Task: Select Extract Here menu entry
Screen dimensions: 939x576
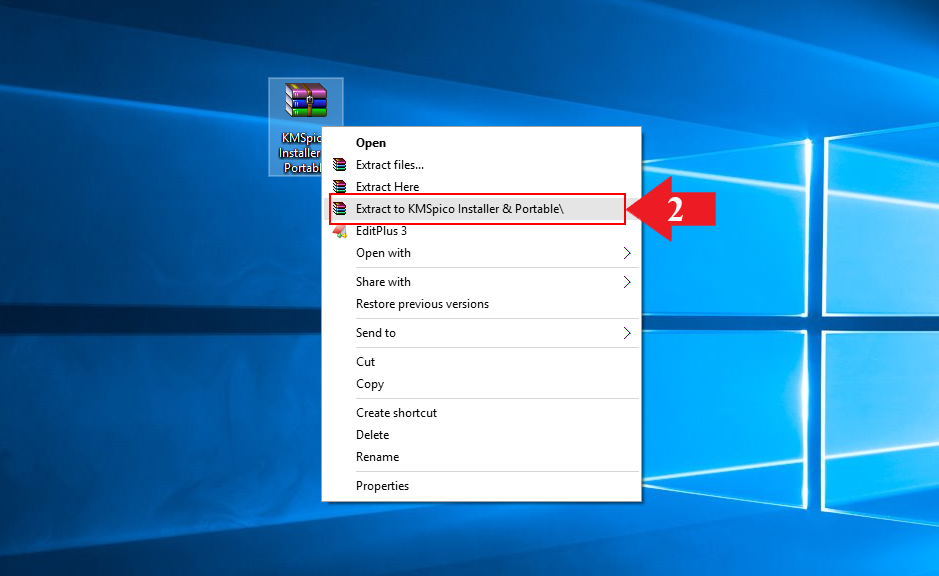Action: point(481,187)
